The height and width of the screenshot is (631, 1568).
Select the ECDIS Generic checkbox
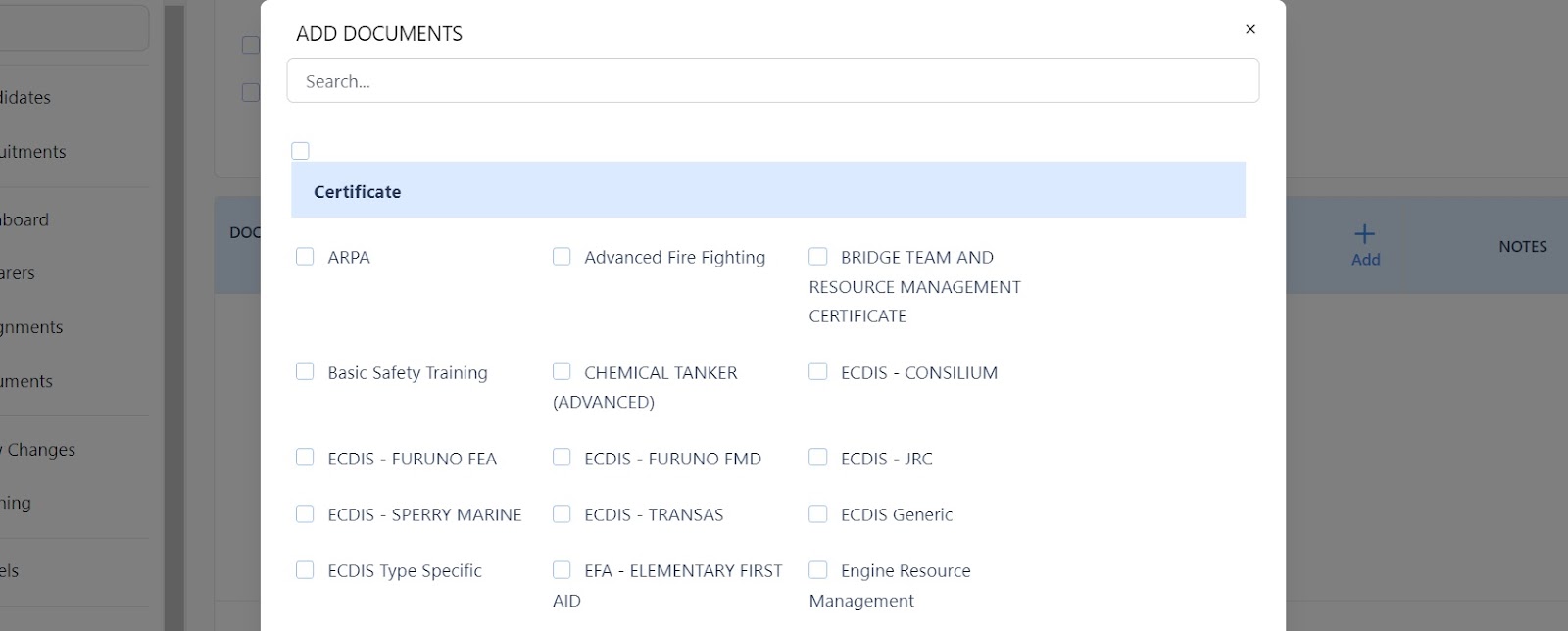point(818,514)
